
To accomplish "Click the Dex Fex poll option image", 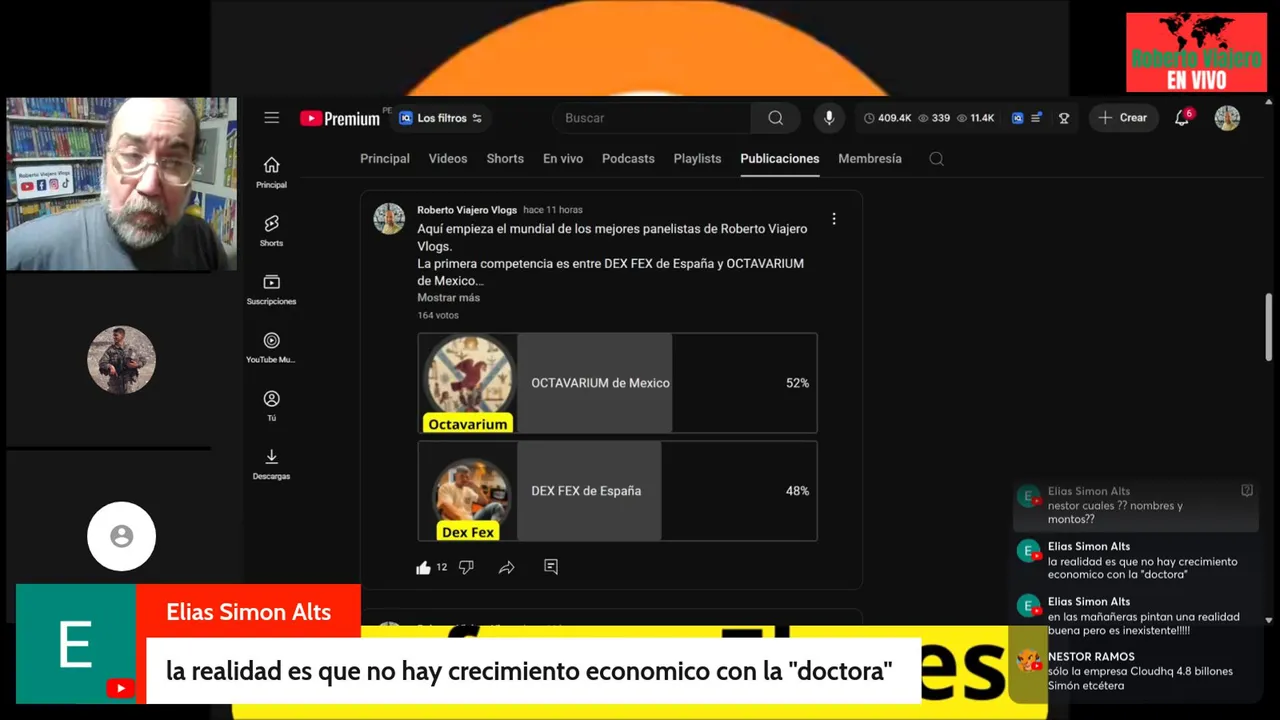I will pyautogui.click(x=468, y=491).
